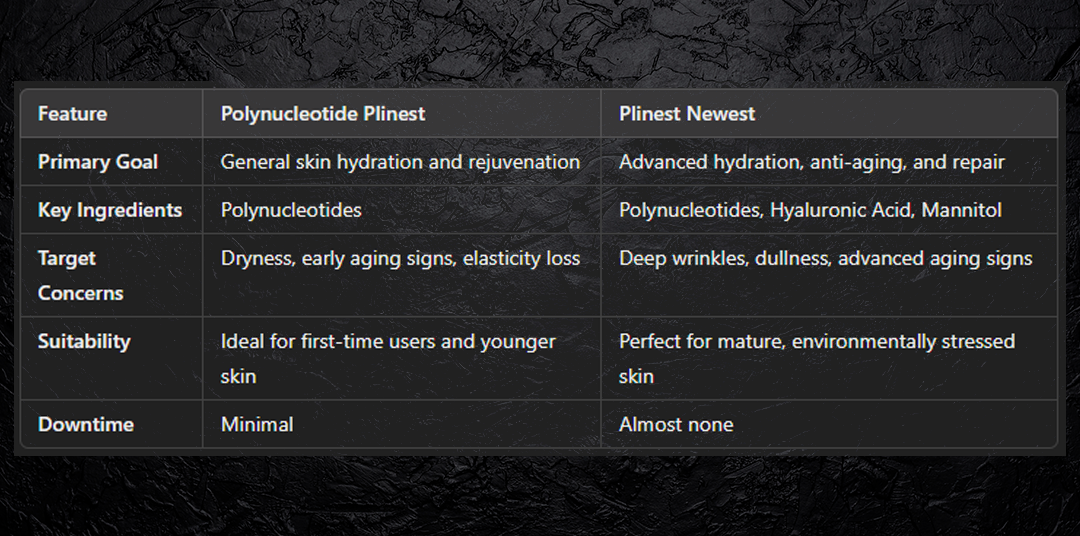Select the Polynucleotide Plinest column header
1080x536 pixels.
click(323, 114)
